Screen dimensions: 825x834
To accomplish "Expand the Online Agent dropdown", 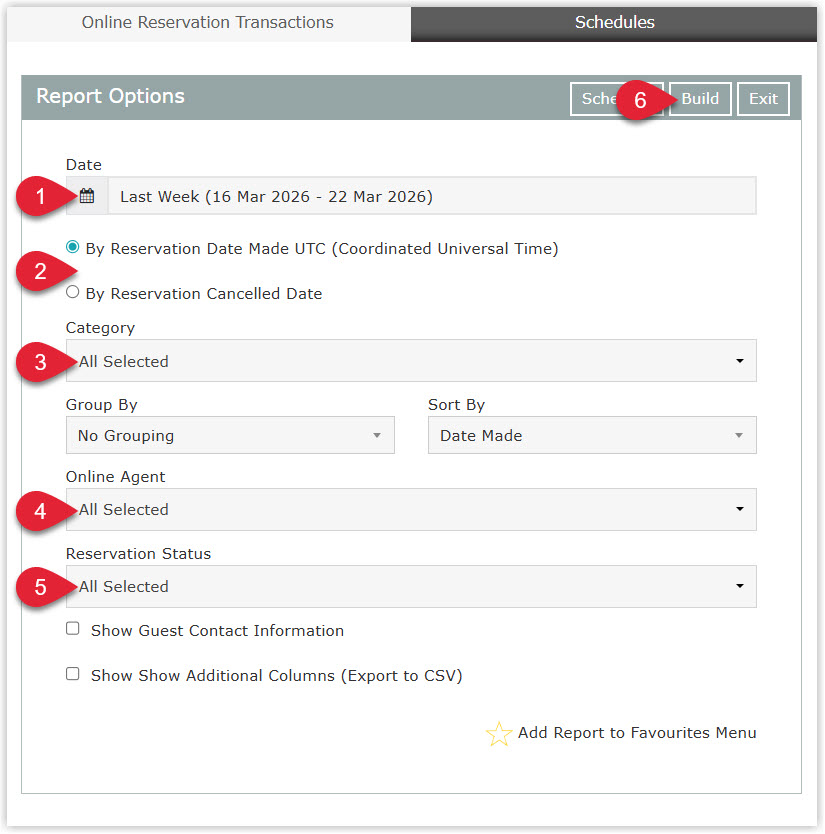I will (411, 510).
